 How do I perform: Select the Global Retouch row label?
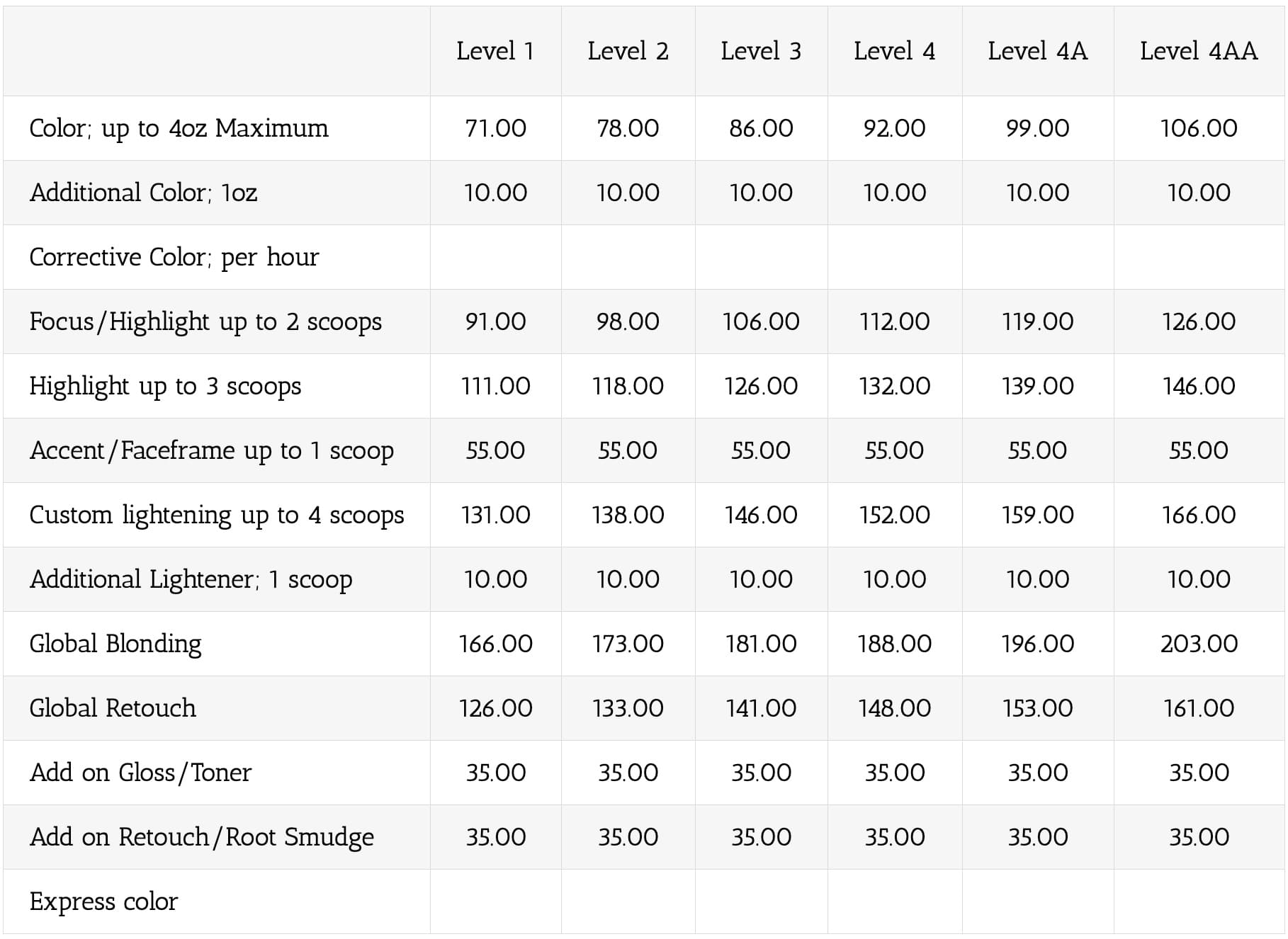113,708
